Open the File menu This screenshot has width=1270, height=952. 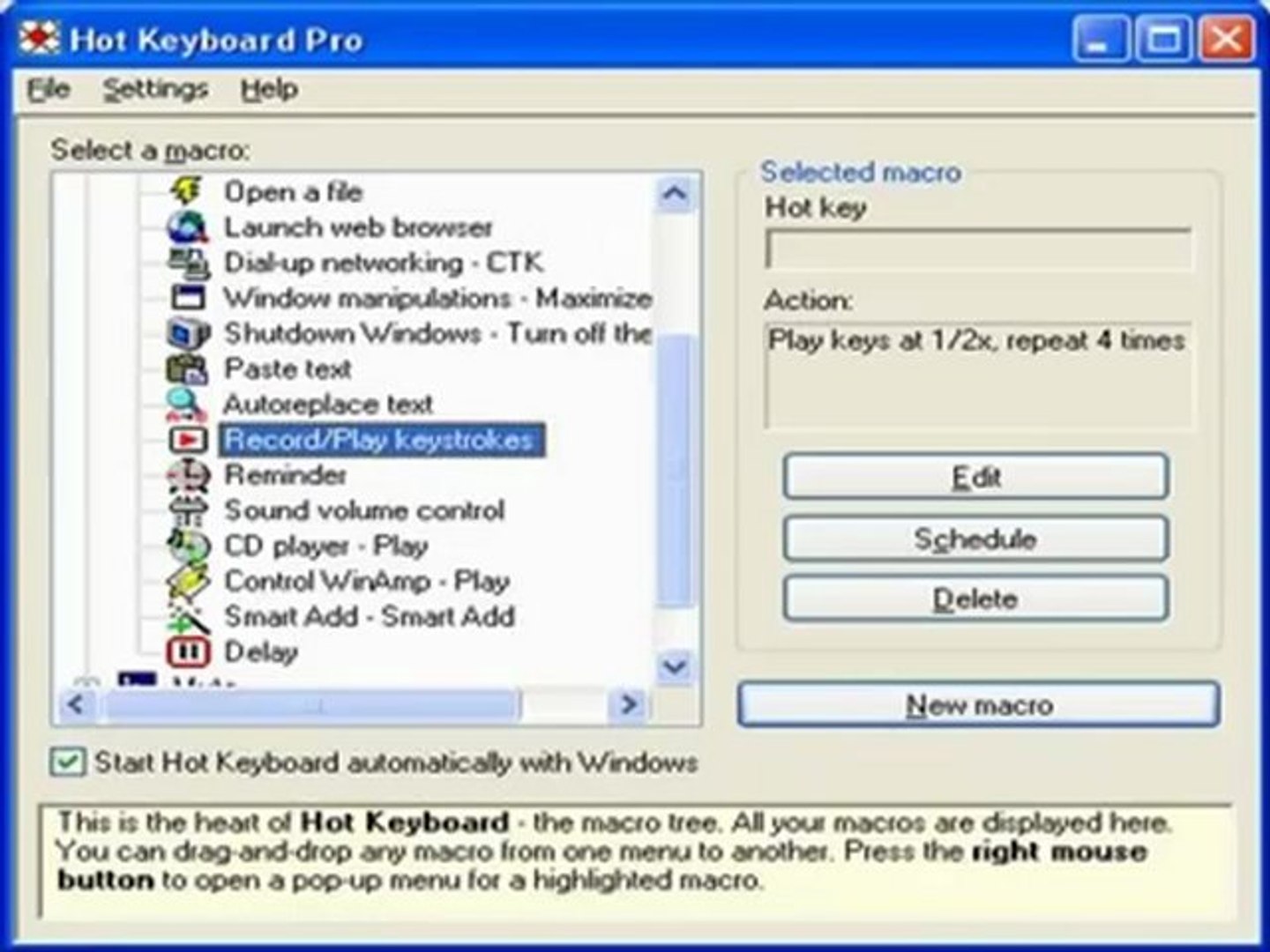(49, 89)
